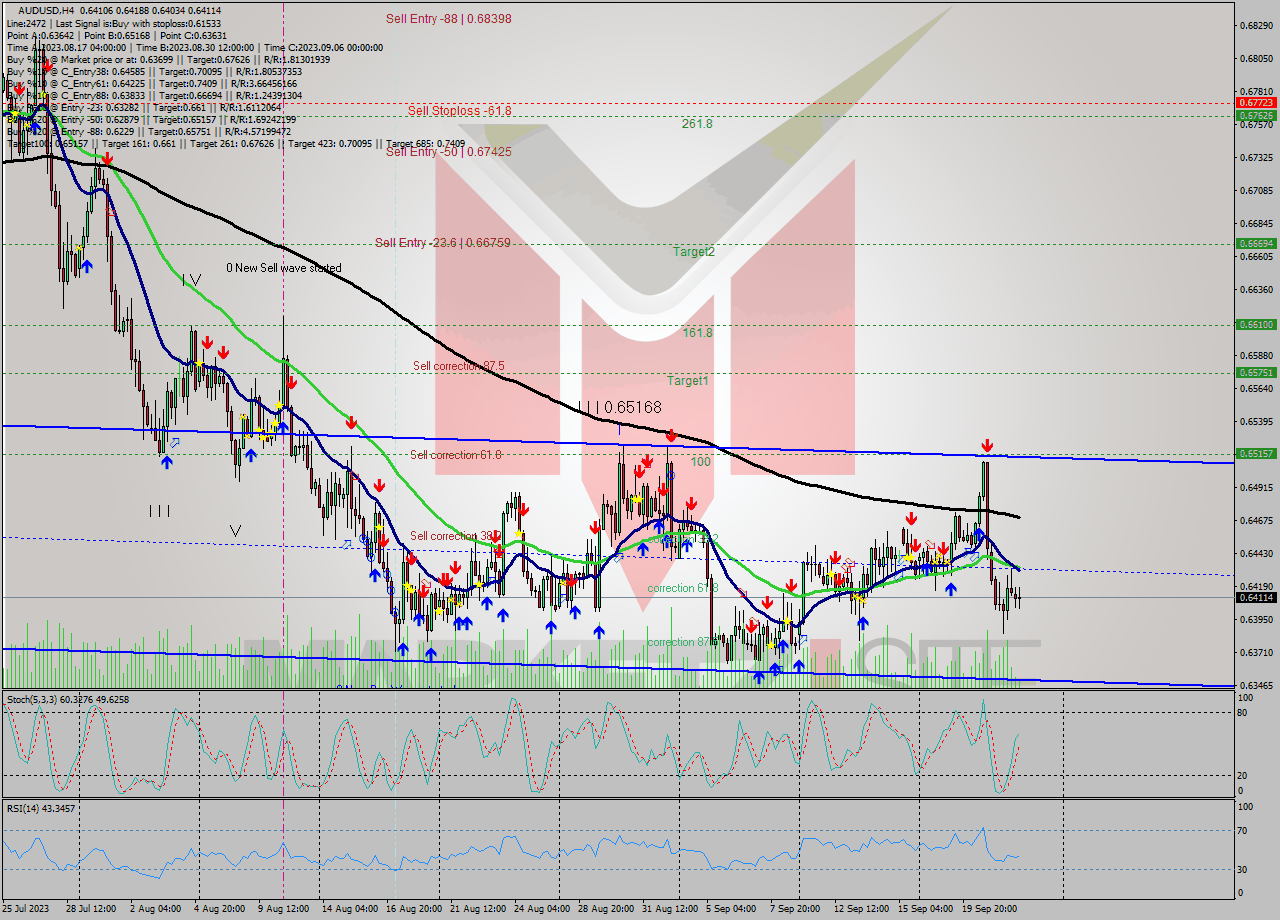Click the red 0.67723 price tag
The image size is (1280, 920).
(x=1257, y=101)
